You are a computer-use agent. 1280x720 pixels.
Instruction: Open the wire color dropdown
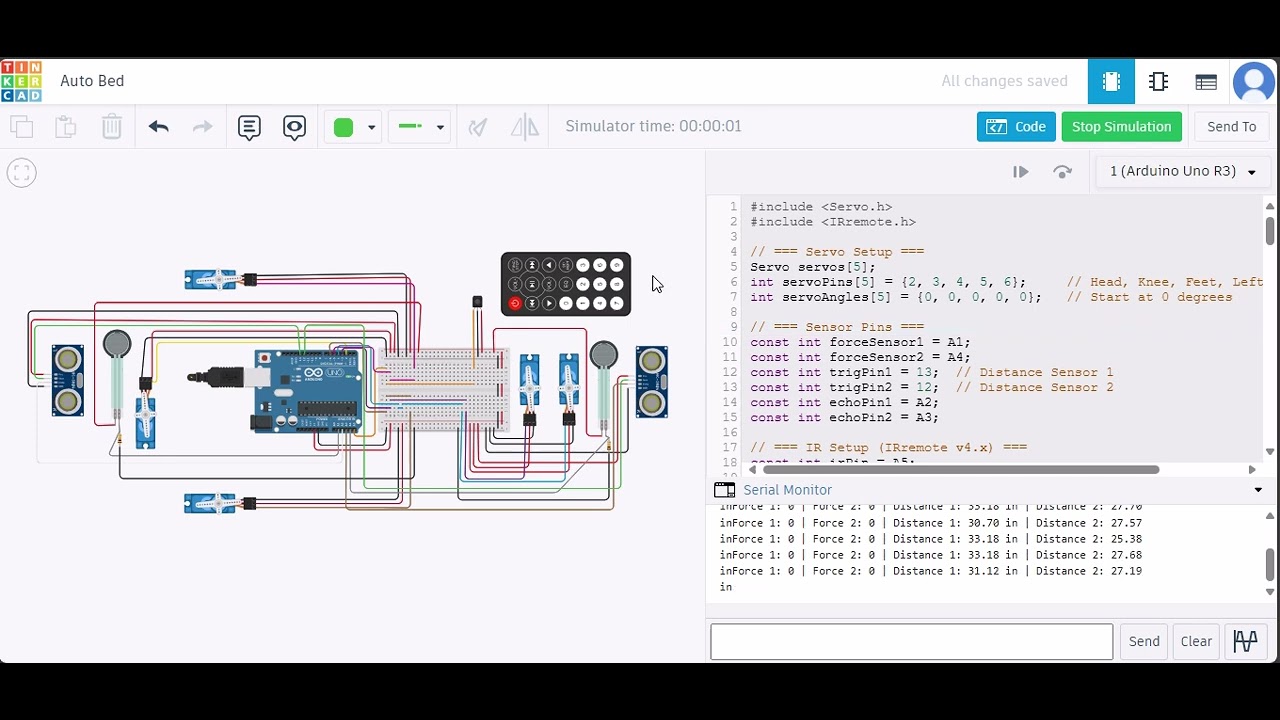coord(371,127)
